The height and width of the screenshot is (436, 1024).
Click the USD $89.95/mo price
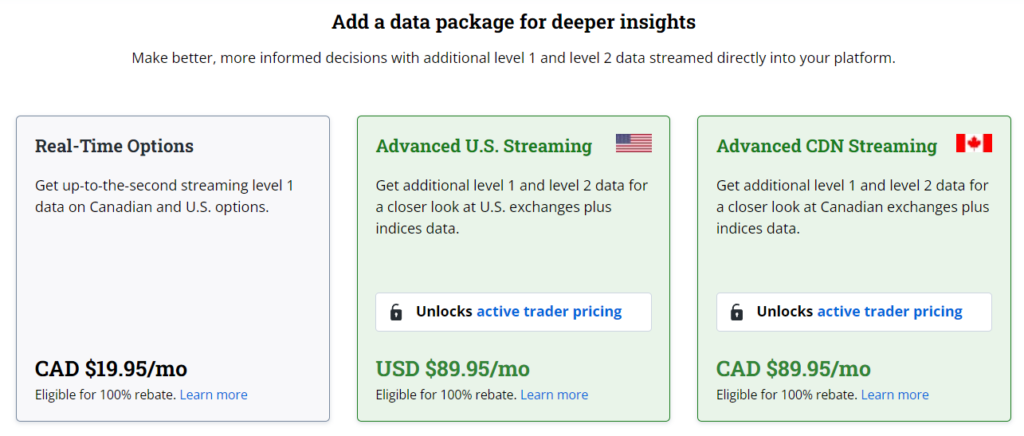[x=453, y=368]
